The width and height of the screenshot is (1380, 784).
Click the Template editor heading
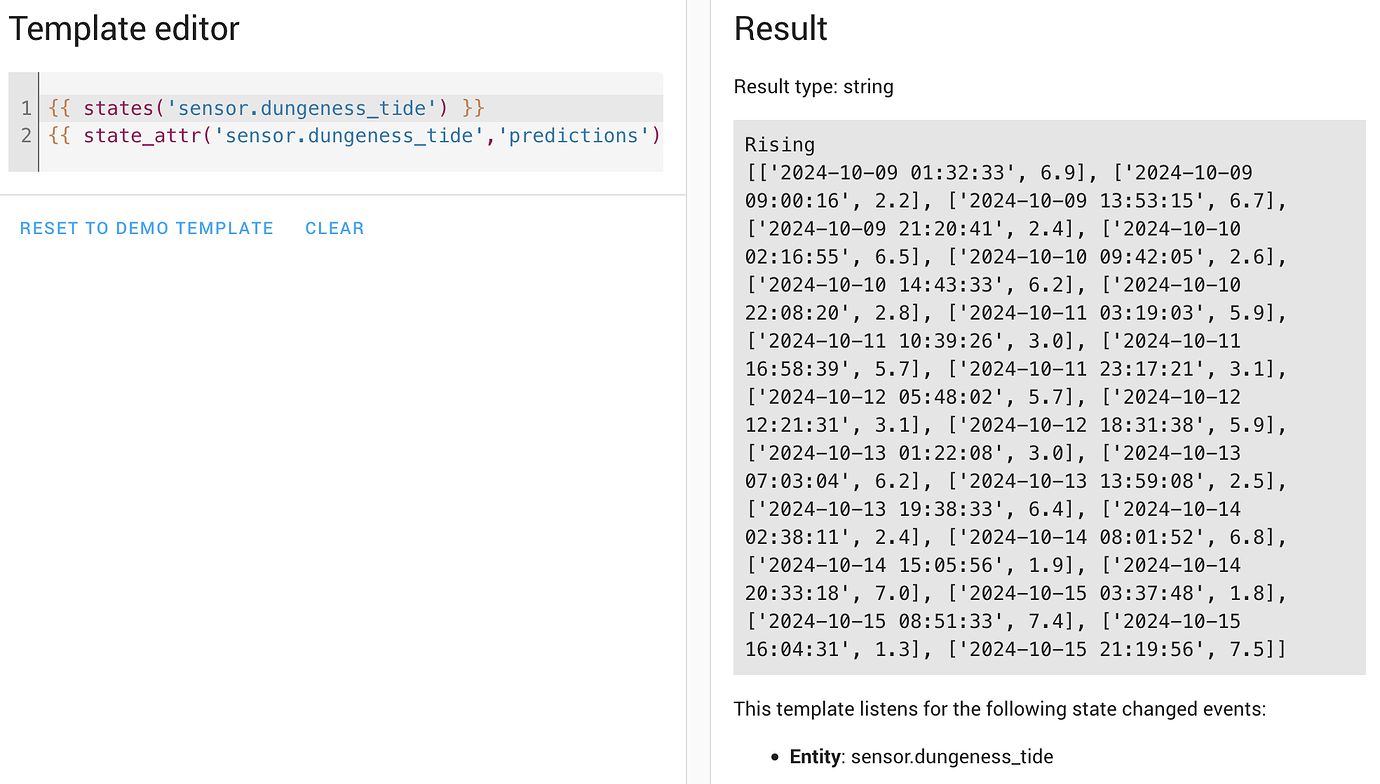(124, 29)
